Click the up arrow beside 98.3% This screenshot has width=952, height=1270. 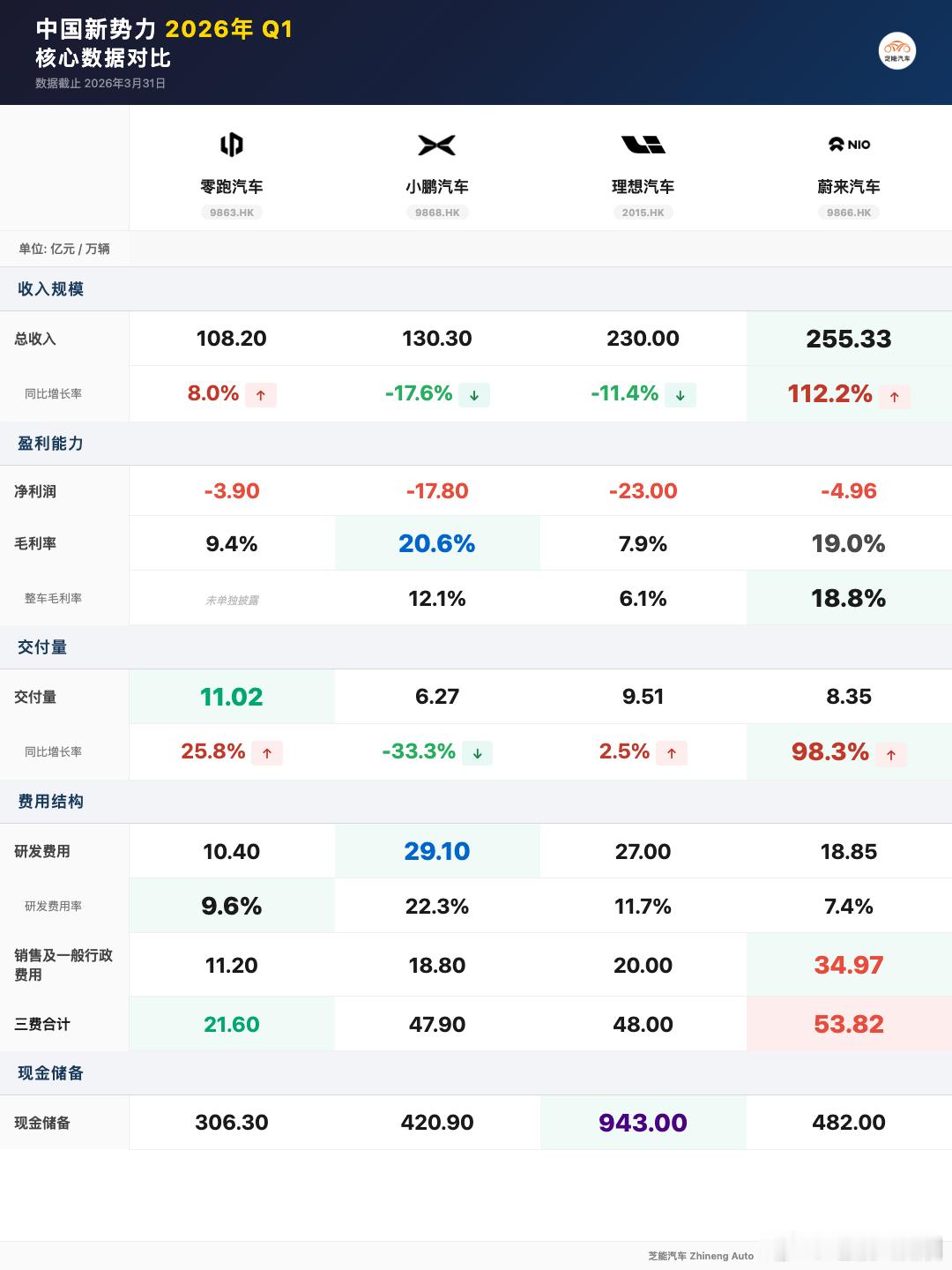pyautogui.click(x=891, y=755)
